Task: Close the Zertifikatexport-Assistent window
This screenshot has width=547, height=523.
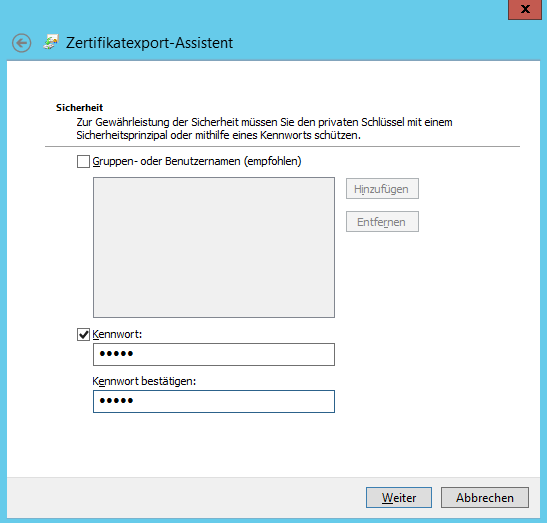Action: (525, 9)
